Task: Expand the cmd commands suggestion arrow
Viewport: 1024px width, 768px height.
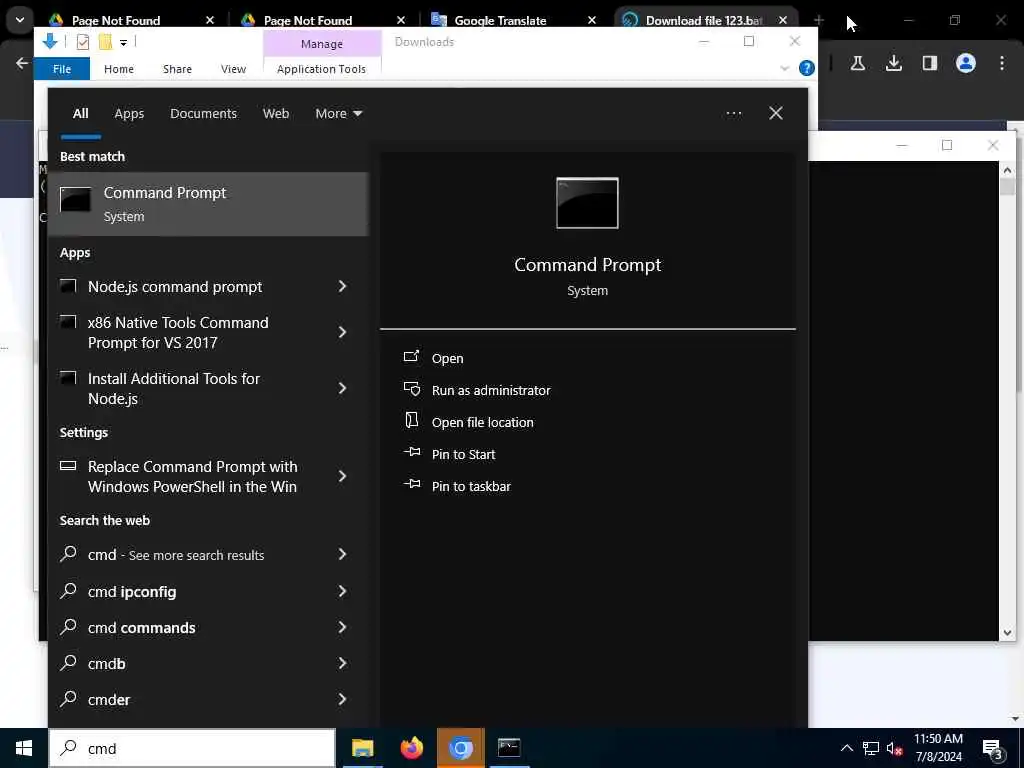Action: (342, 627)
